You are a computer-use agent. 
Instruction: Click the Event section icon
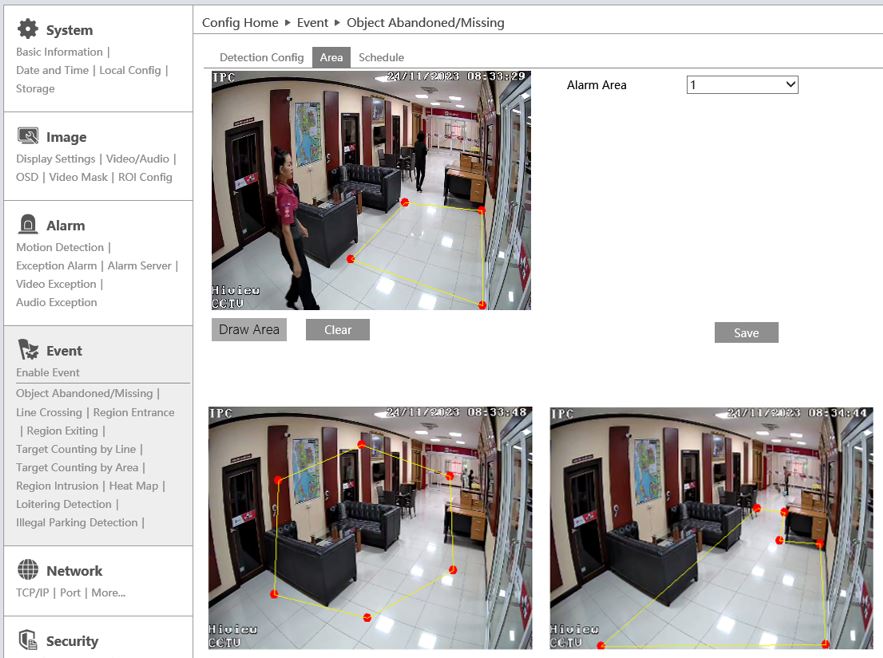coord(28,350)
